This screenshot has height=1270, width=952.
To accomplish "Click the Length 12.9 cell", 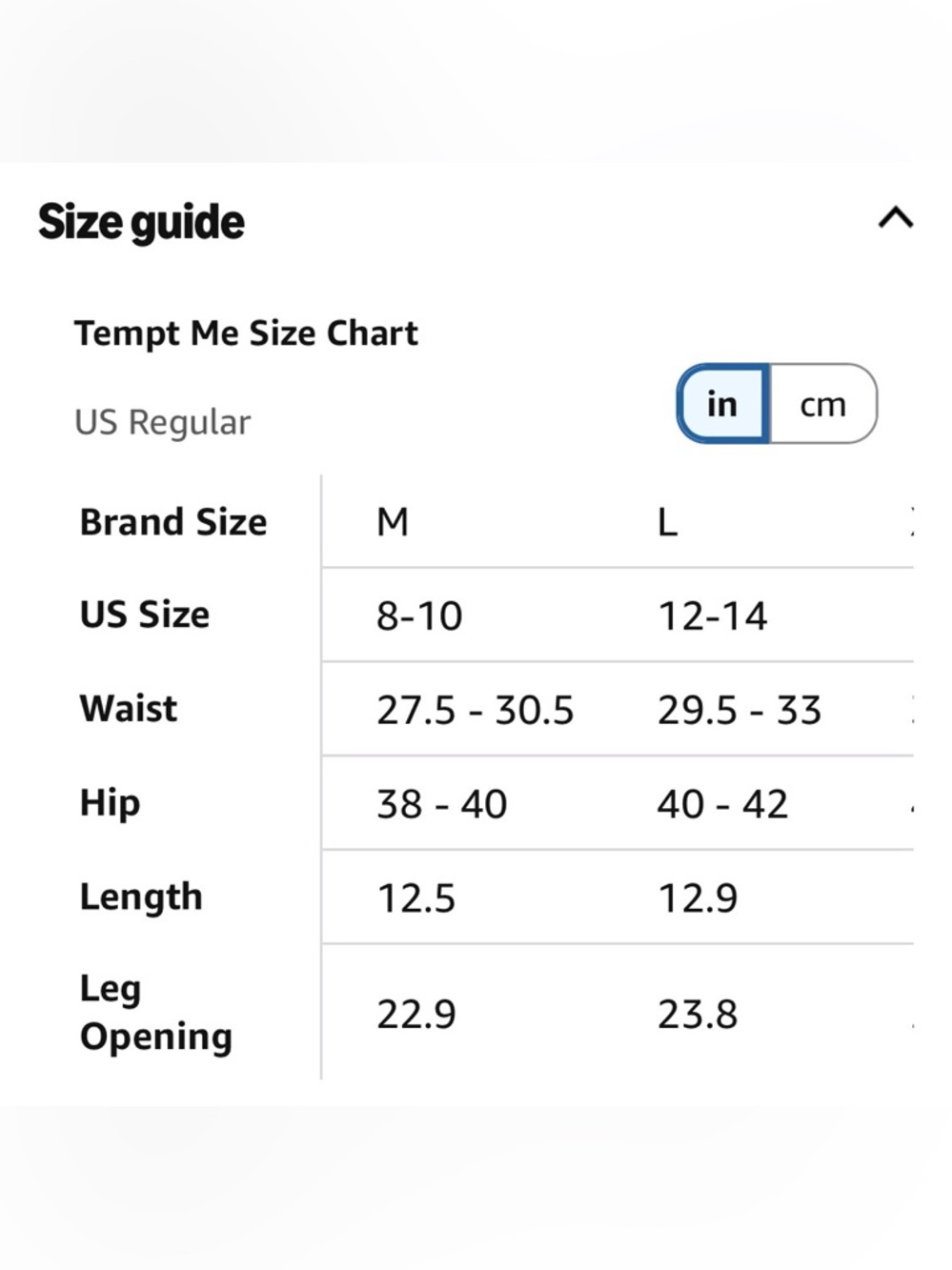I will coord(698,898).
